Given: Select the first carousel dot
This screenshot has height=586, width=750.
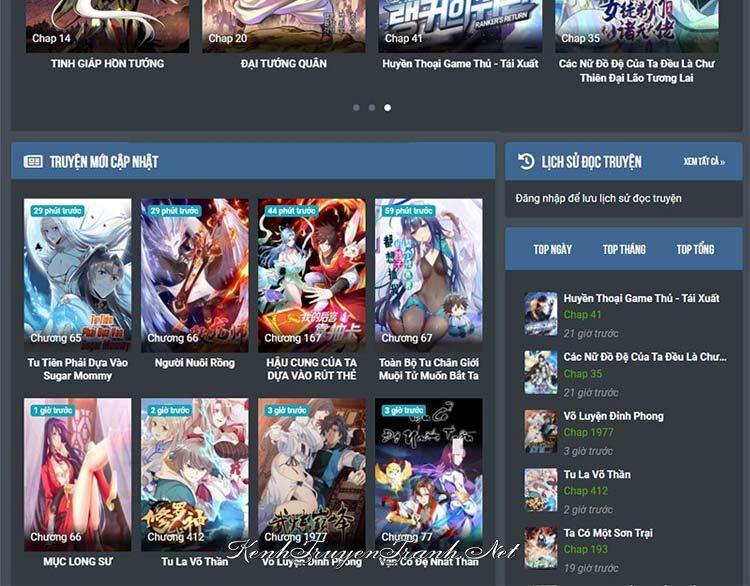Looking at the screenshot, I should pyautogui.click(x=356, y=108).
